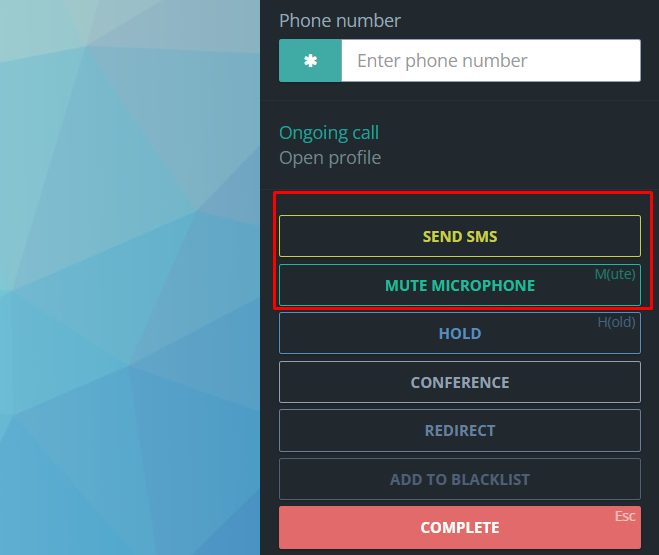
Task: Mute the microphone
Action: tap(459, 286)
